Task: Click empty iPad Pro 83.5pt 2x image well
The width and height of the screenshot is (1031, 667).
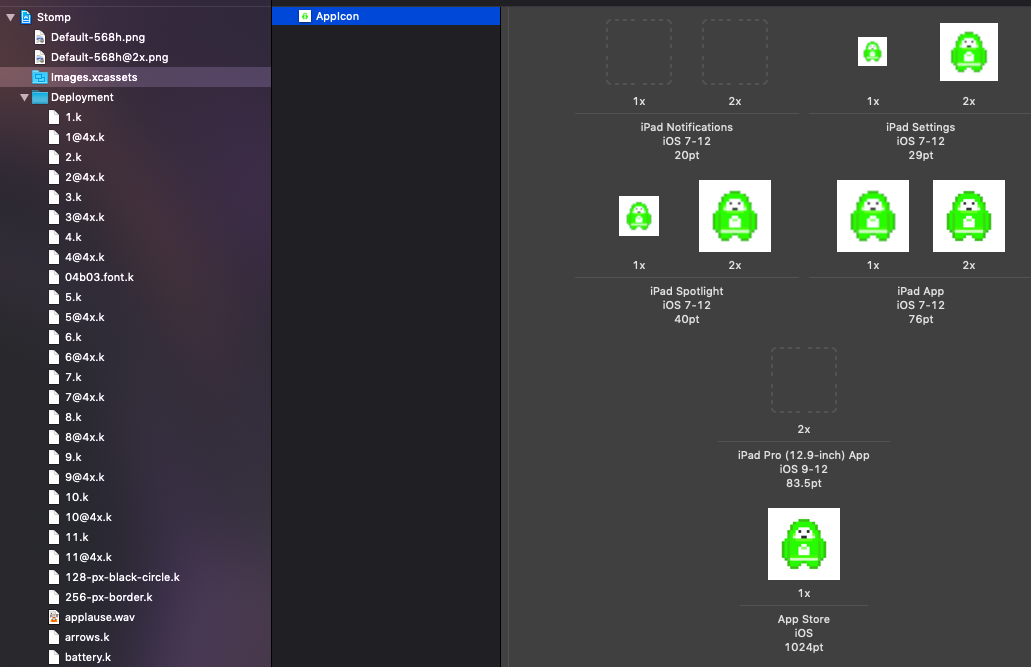Action: (804, 380)
